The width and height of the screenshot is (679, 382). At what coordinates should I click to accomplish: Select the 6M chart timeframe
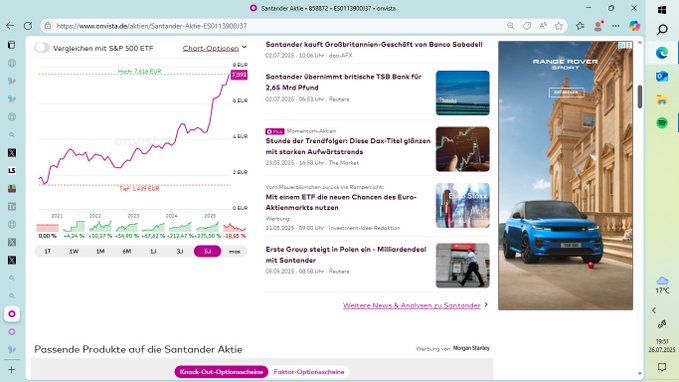pos(127,251)
